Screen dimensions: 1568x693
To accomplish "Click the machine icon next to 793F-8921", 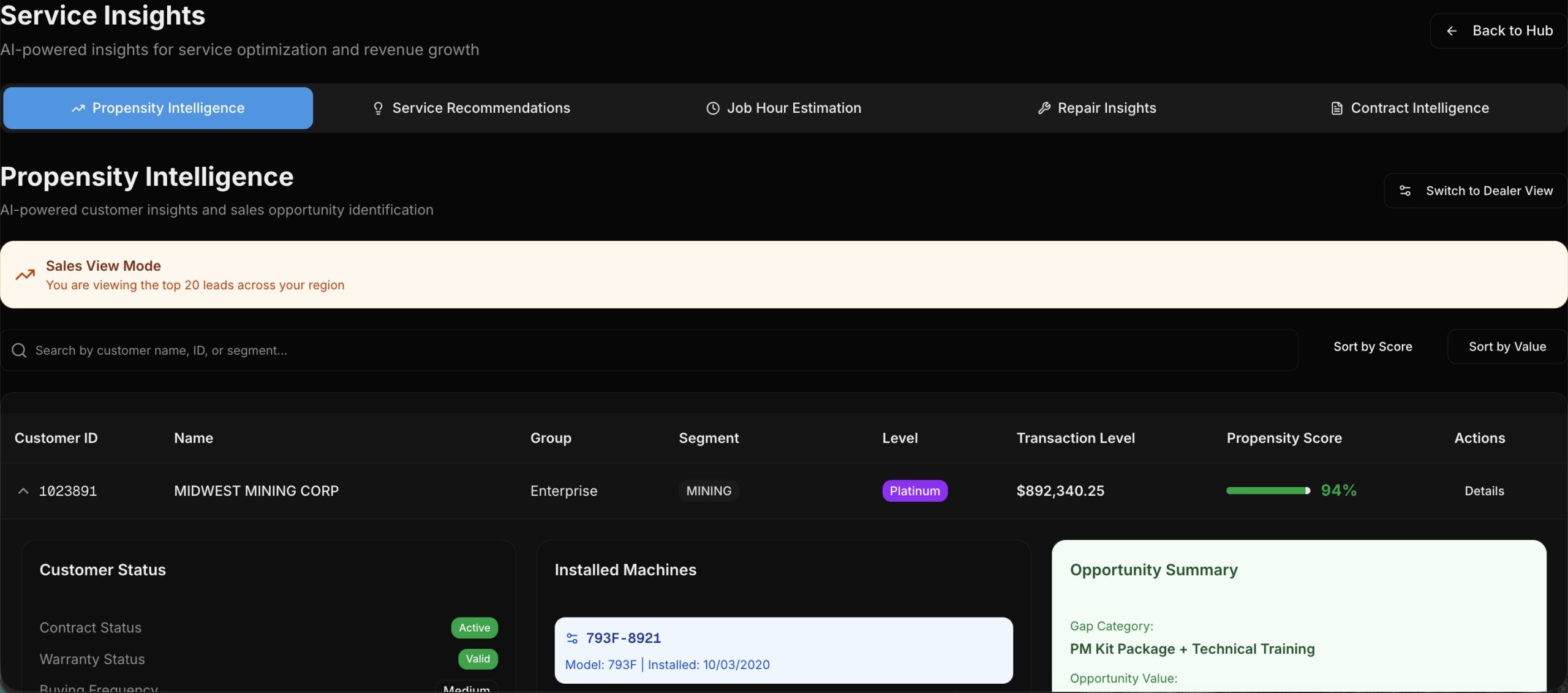I will 572,638.
